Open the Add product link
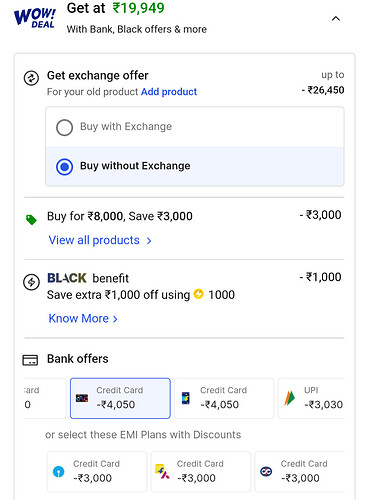369x500 pixels. (169, 92)
